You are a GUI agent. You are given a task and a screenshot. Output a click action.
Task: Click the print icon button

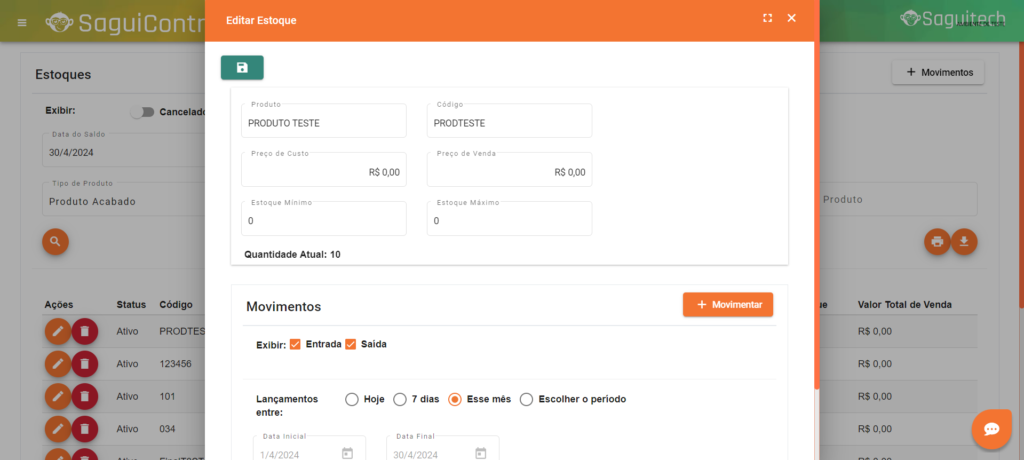point(937,241)
